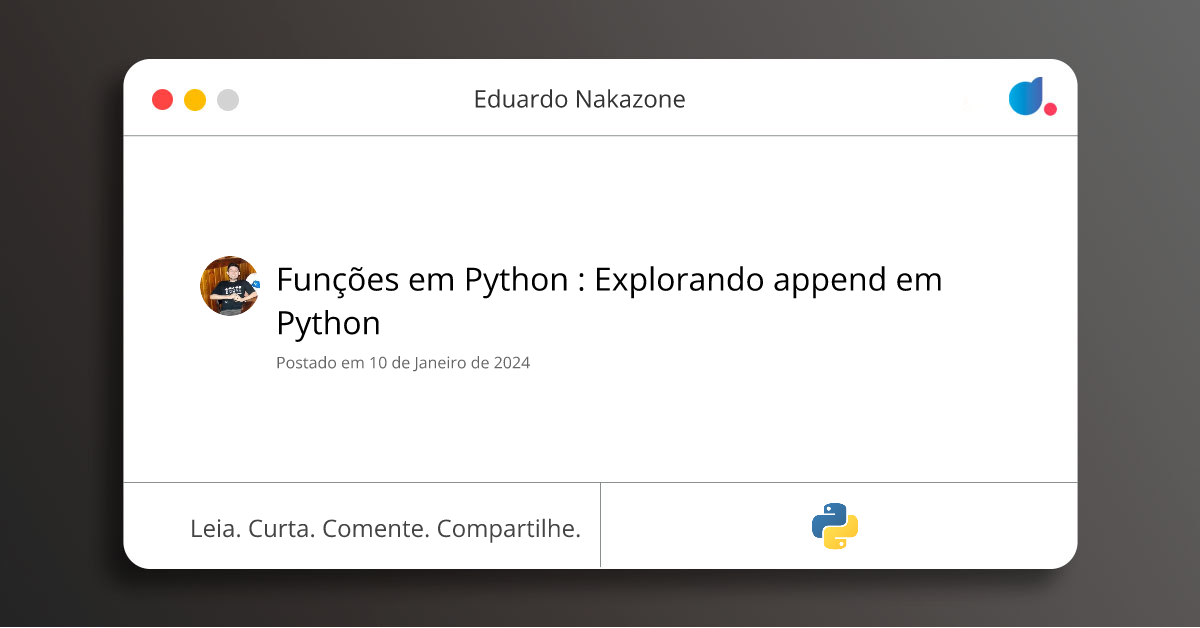1200x628 pixels.
Task: Click the Eduardo Nakazone header name
Action: 579,100
